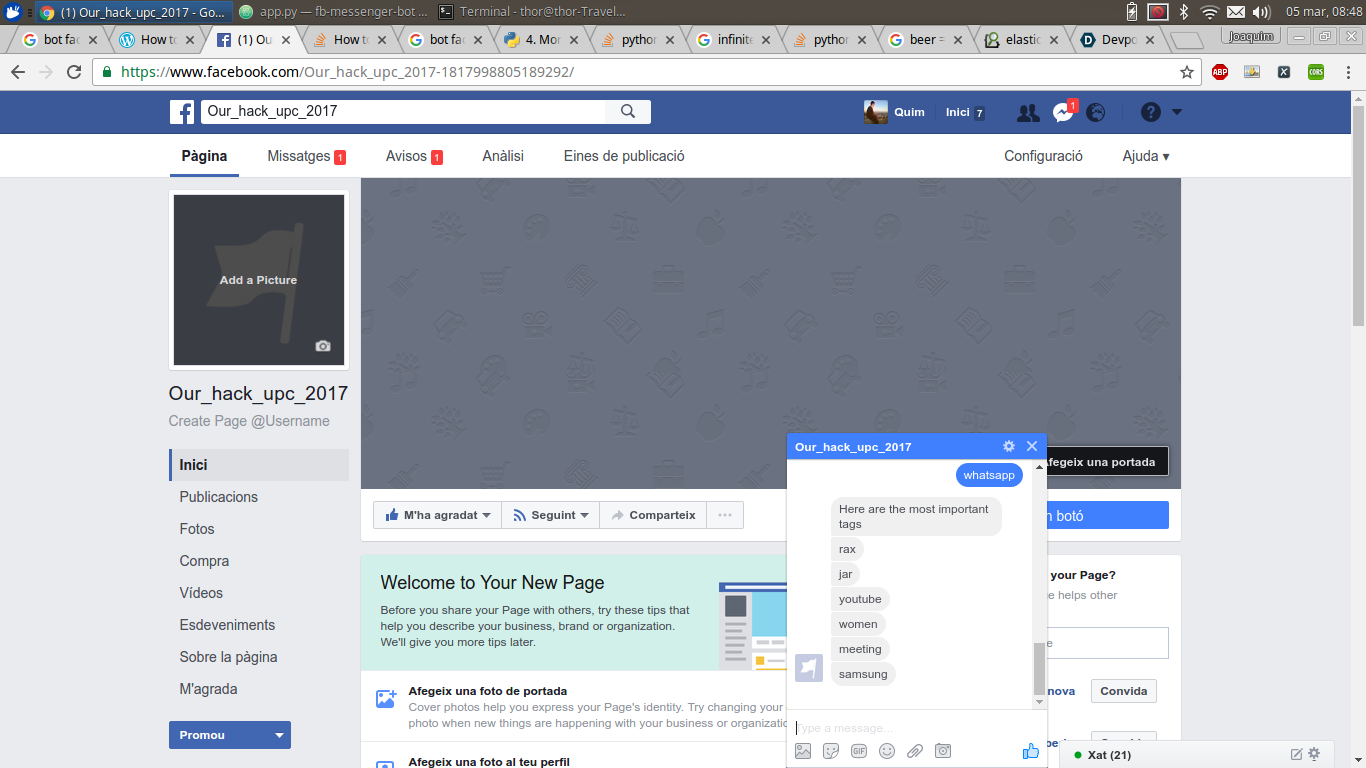Open the Missatges tab
This screenshot has height=768, width=1366.
click(306, 156)
